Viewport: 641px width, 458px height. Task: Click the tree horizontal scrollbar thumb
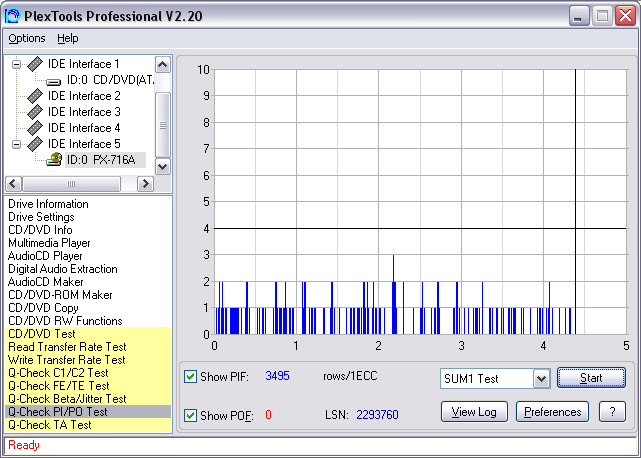71,184
